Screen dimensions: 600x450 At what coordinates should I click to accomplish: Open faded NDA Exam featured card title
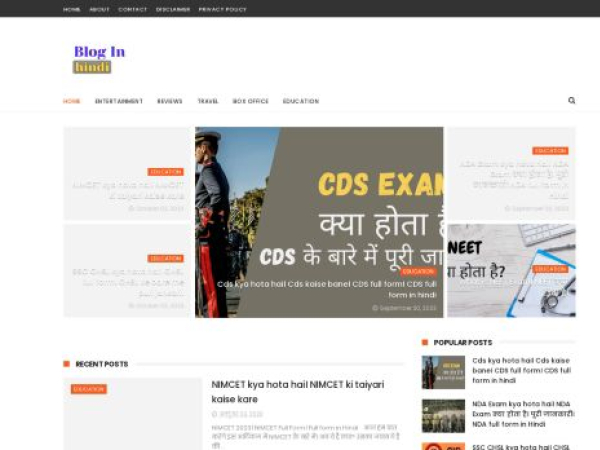click(x=514, y=179)
